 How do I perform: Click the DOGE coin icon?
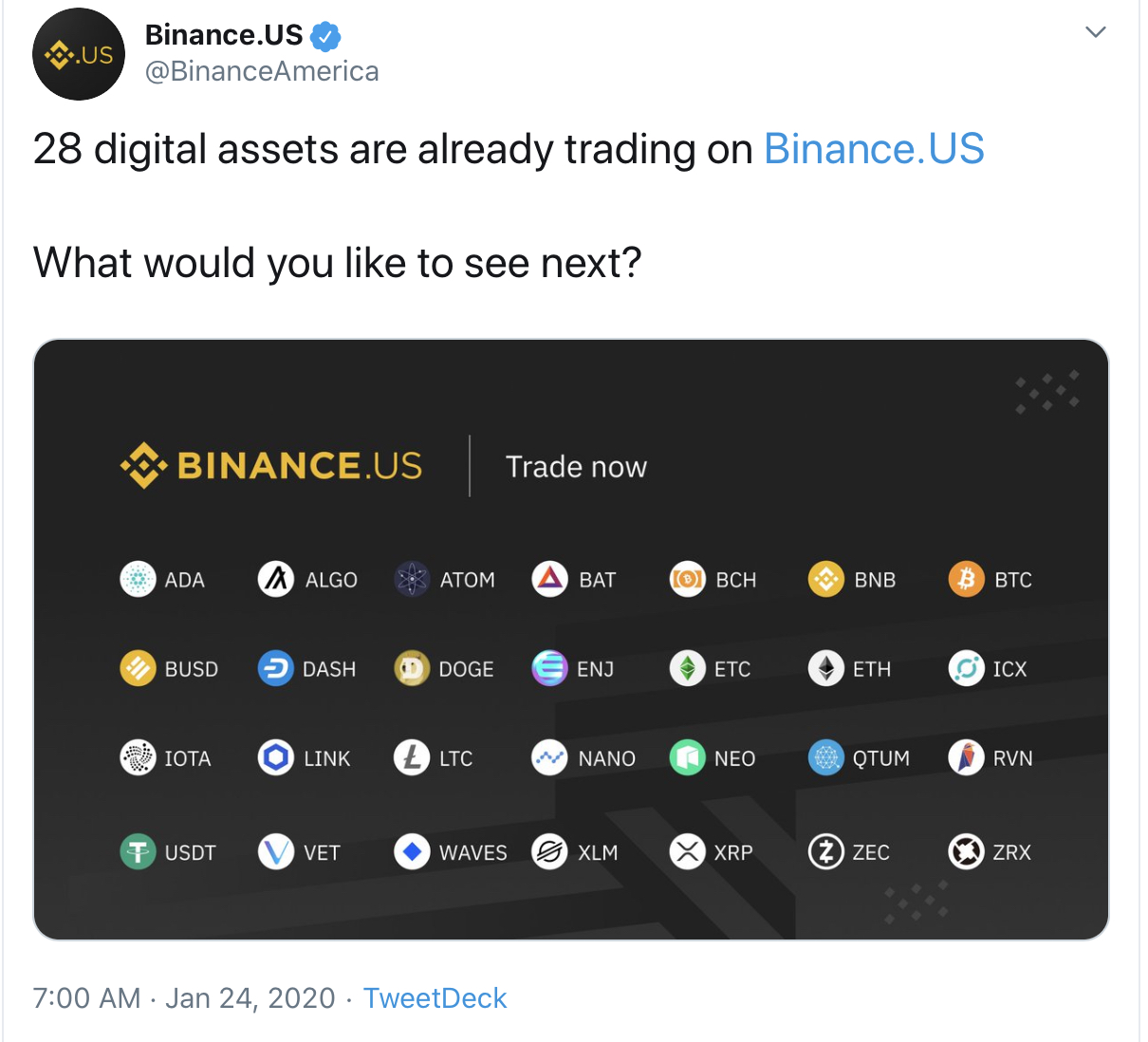412,669
